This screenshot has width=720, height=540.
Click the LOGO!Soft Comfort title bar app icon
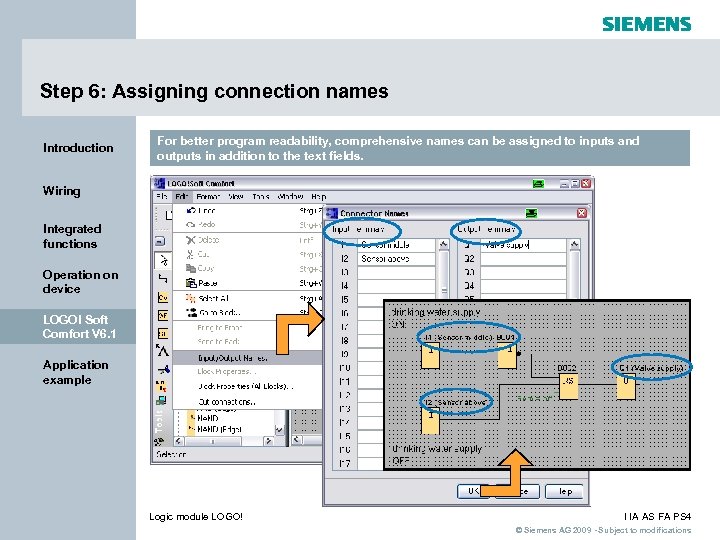coord(159,183)
